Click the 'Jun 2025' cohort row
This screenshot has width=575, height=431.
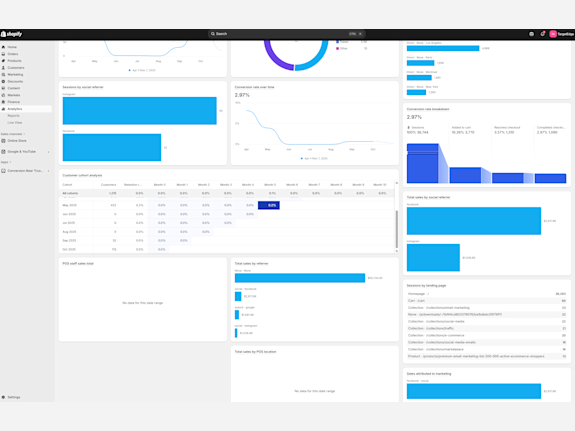coord(227,214)
